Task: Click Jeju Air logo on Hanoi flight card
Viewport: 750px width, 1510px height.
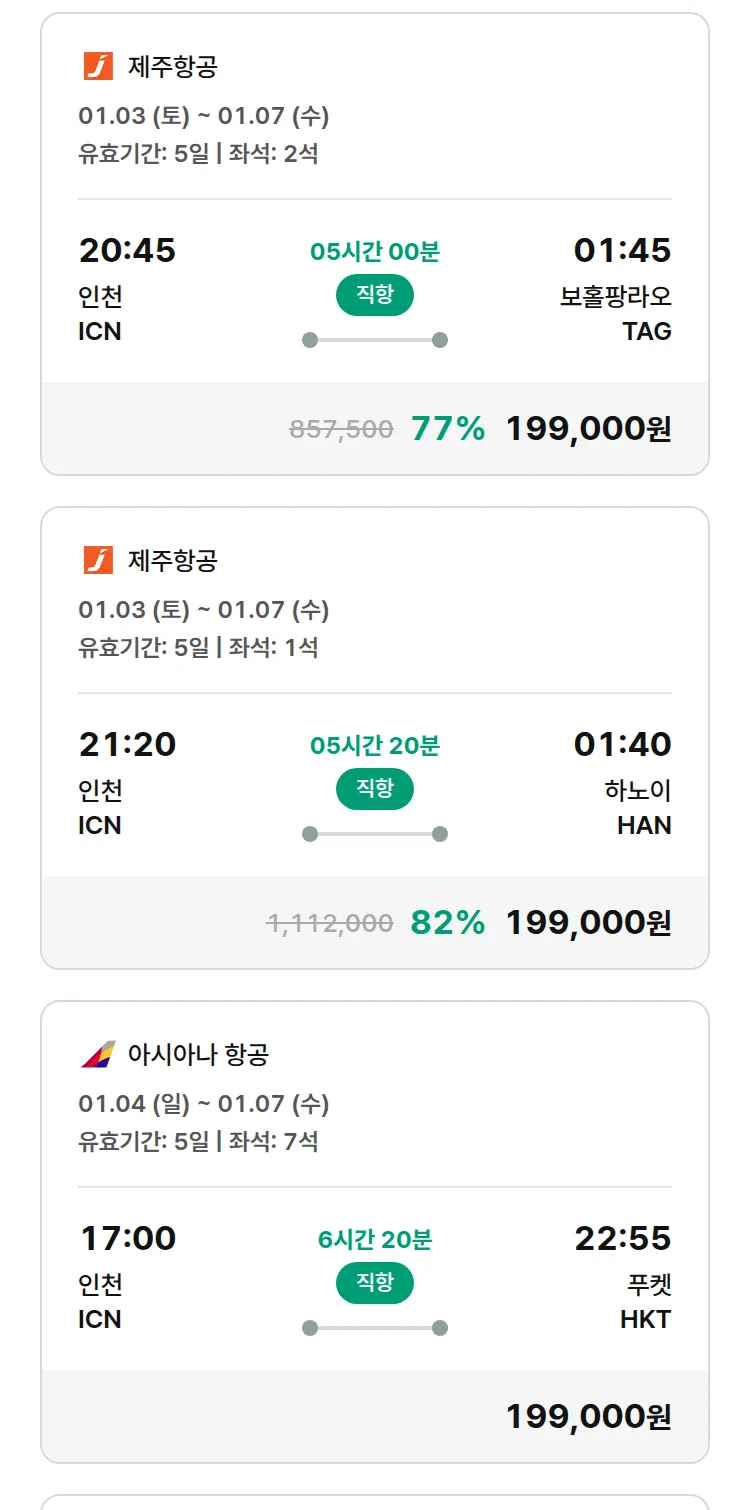Action: click(x=98, y=561)
